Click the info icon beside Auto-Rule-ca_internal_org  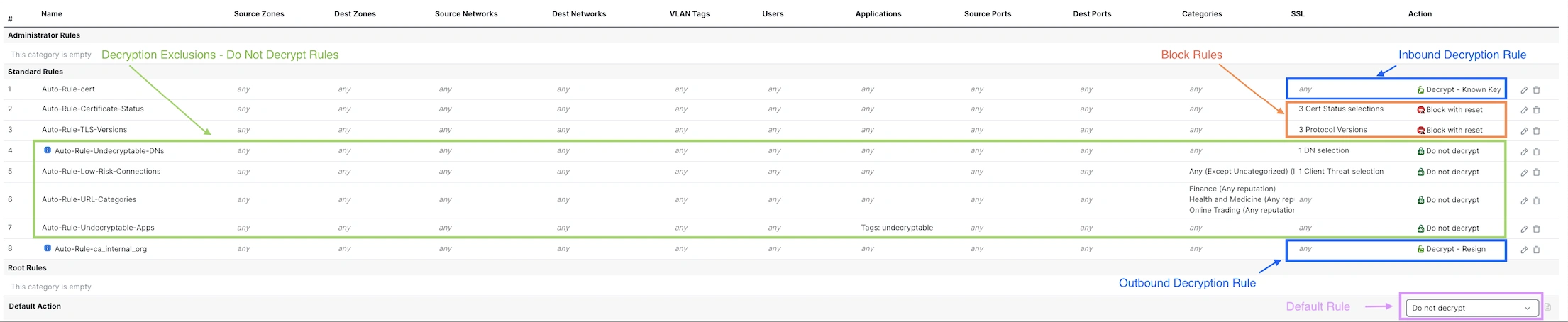click(x=48, y=248)
